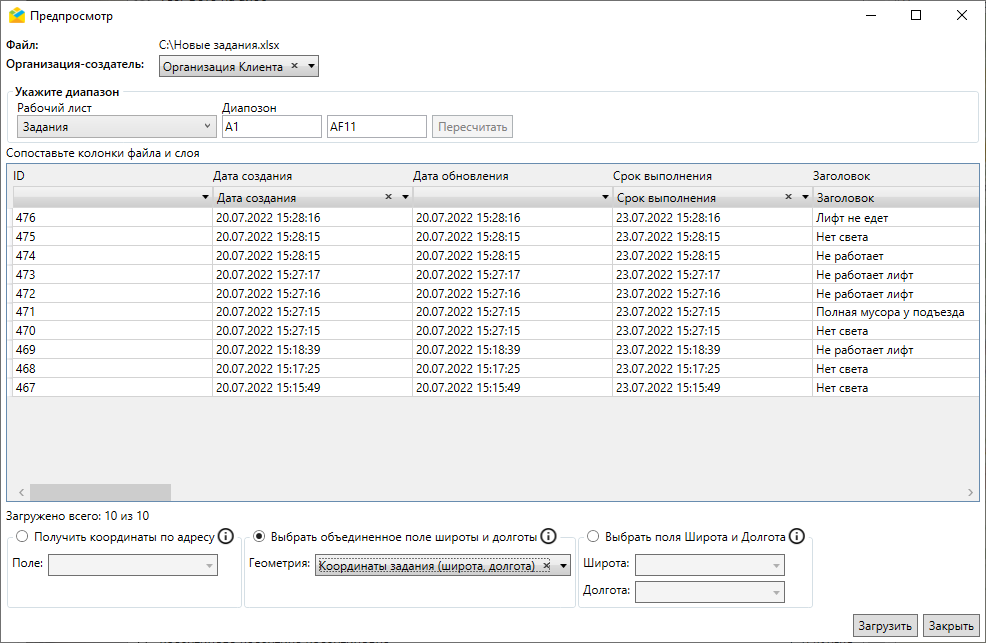Click info icon beside 'Выбрать поля Широта и Долгота'
Screen dimensions: 986x643
coord(796,536)
